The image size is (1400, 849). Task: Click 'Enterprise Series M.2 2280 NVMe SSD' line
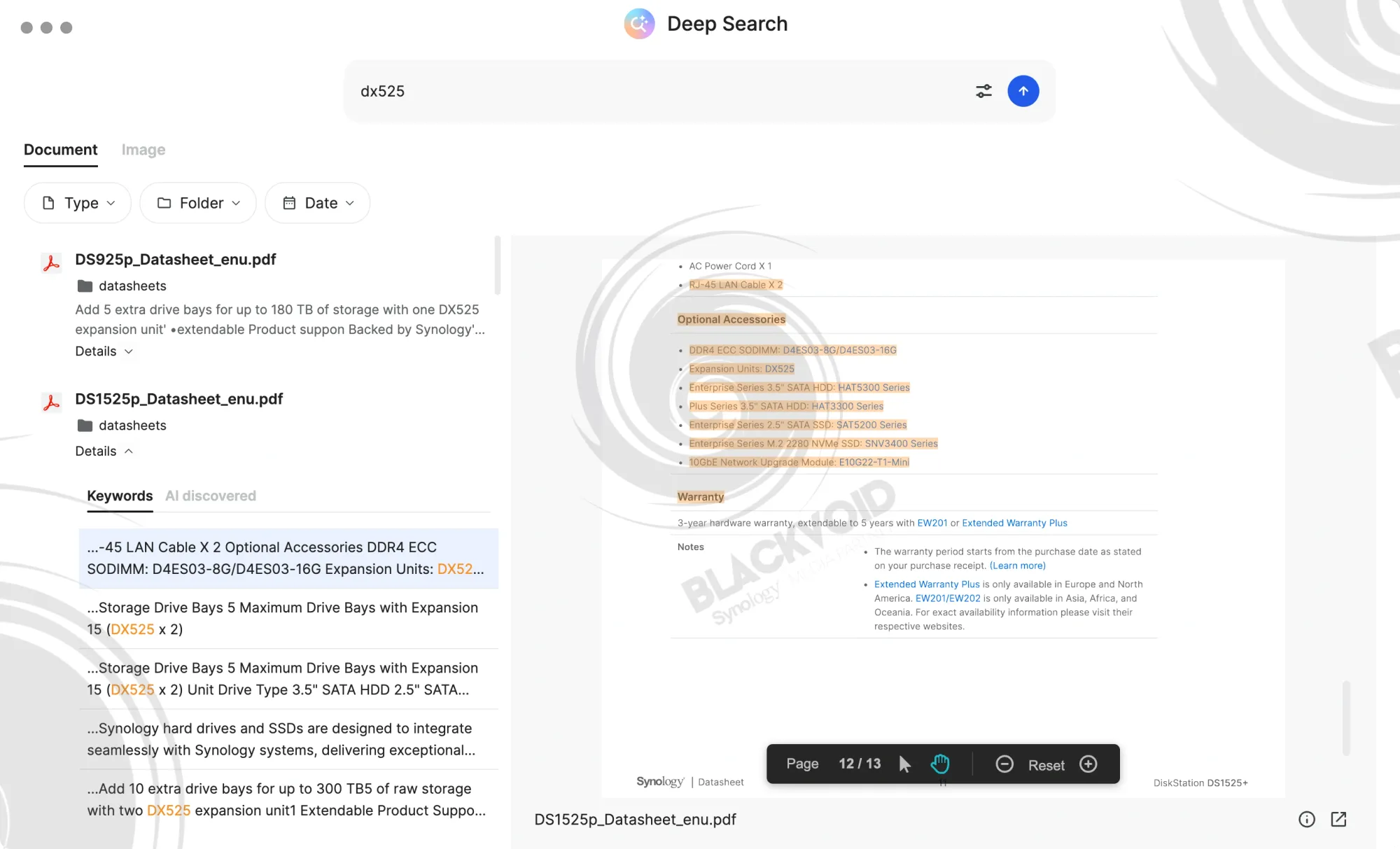[x=813, y=444]
